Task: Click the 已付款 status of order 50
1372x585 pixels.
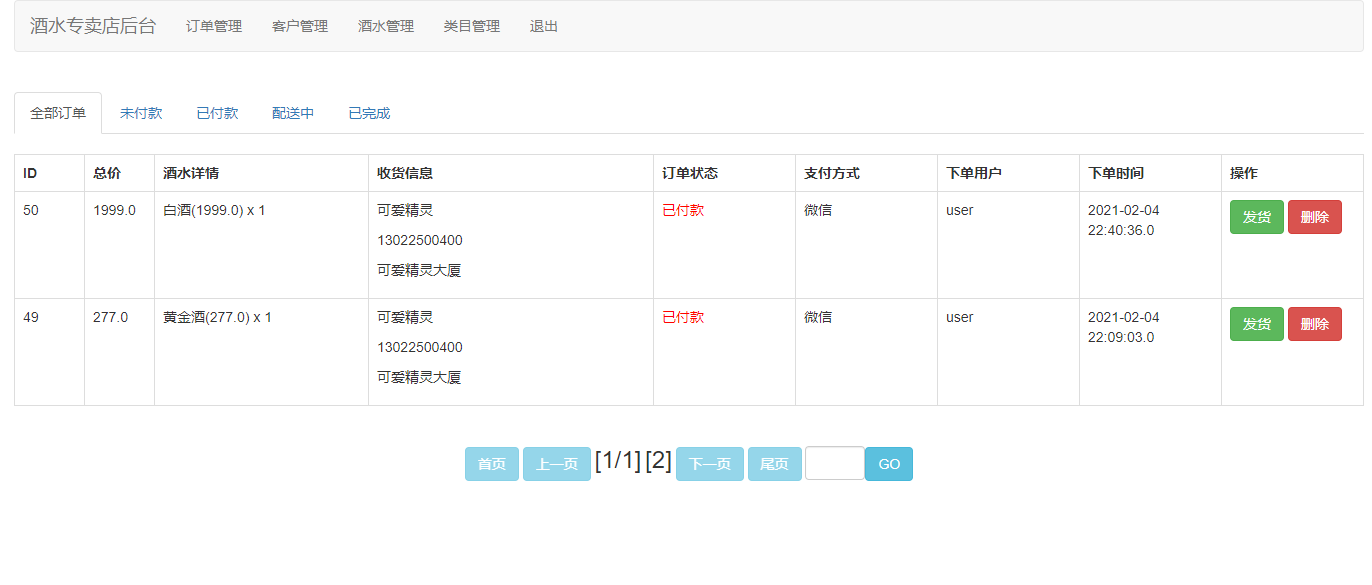Action: tap(683, 210)
